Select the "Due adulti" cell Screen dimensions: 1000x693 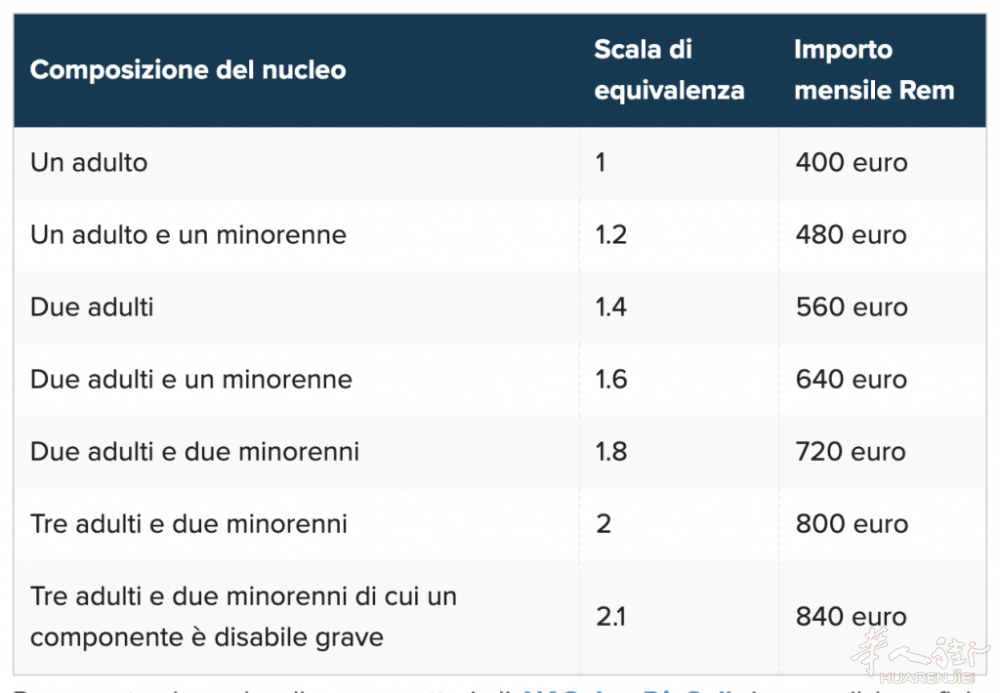click(x=92, y=307)
